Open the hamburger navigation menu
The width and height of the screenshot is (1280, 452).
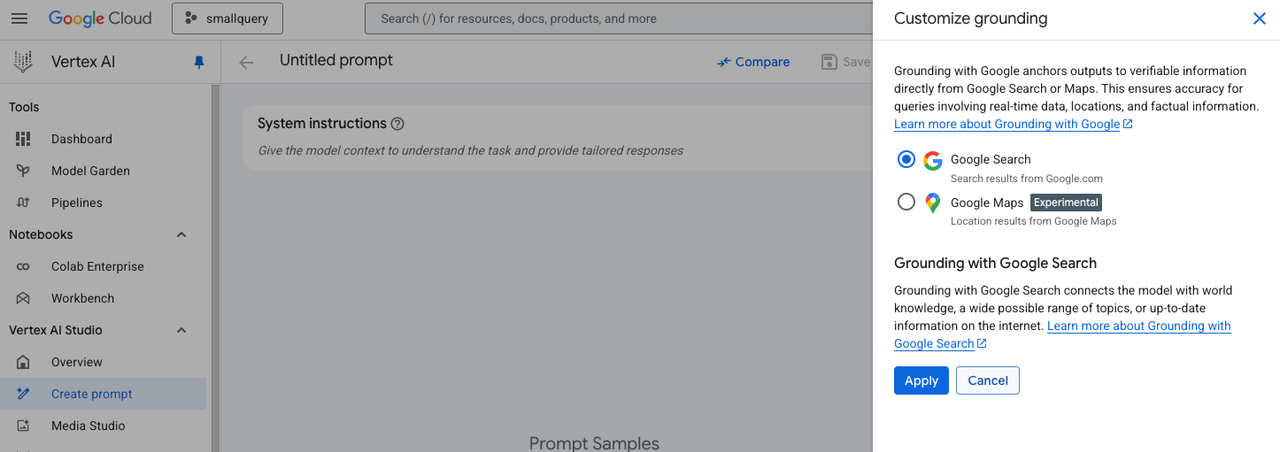19,18
